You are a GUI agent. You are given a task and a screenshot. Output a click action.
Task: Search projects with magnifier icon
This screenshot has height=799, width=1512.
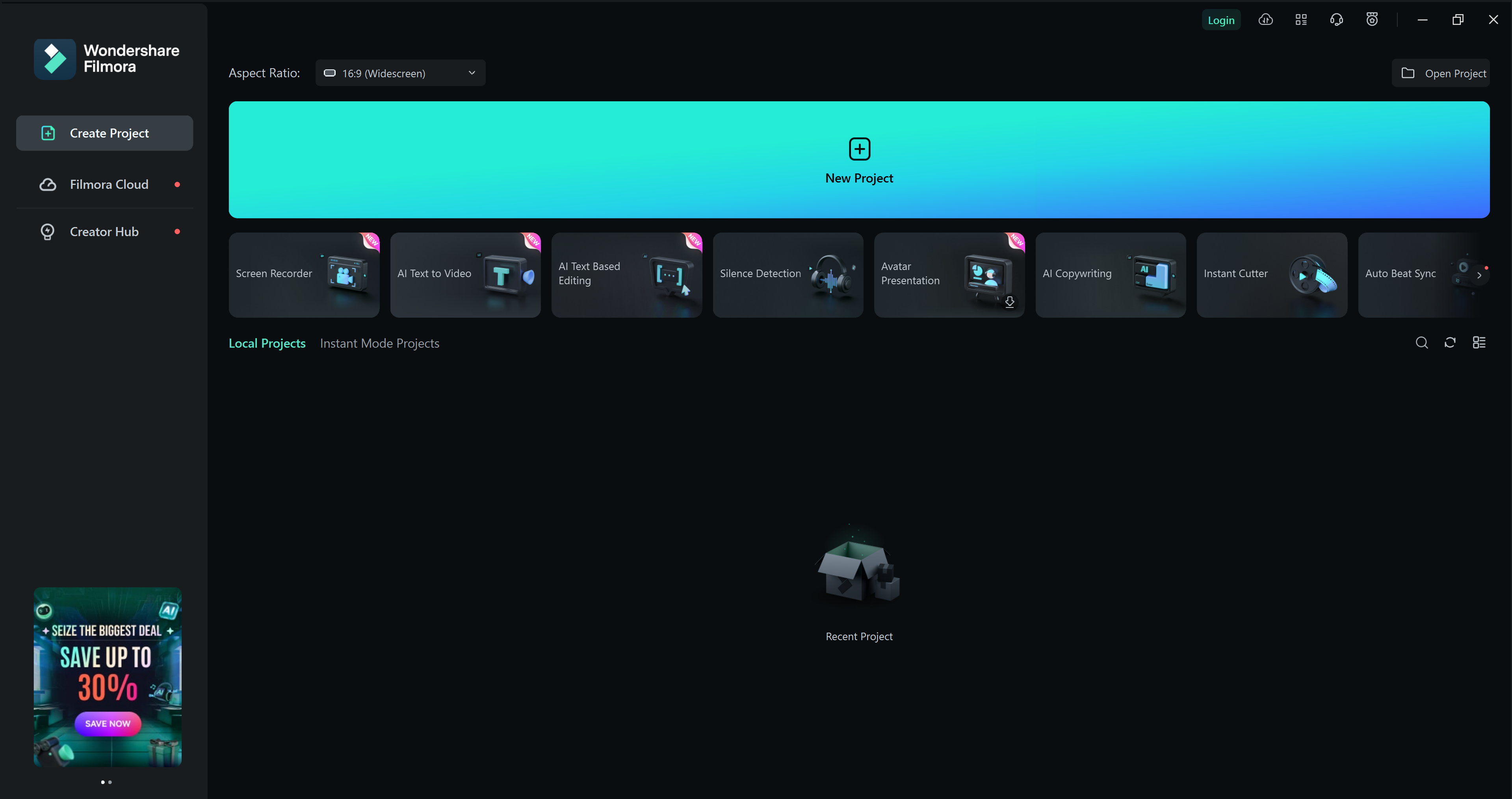tap(1421, 343)
